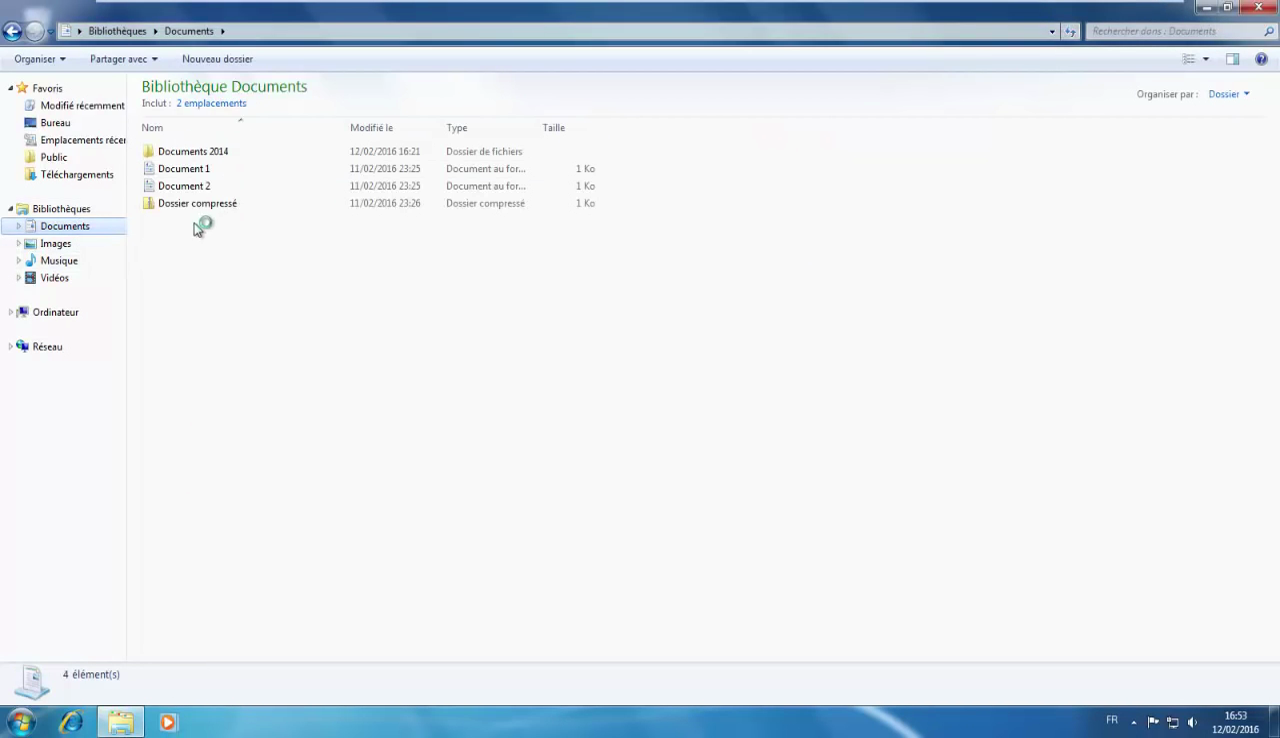Open Internet Explorer from the taskbar
1280x738 pixels.
[71, 722]
